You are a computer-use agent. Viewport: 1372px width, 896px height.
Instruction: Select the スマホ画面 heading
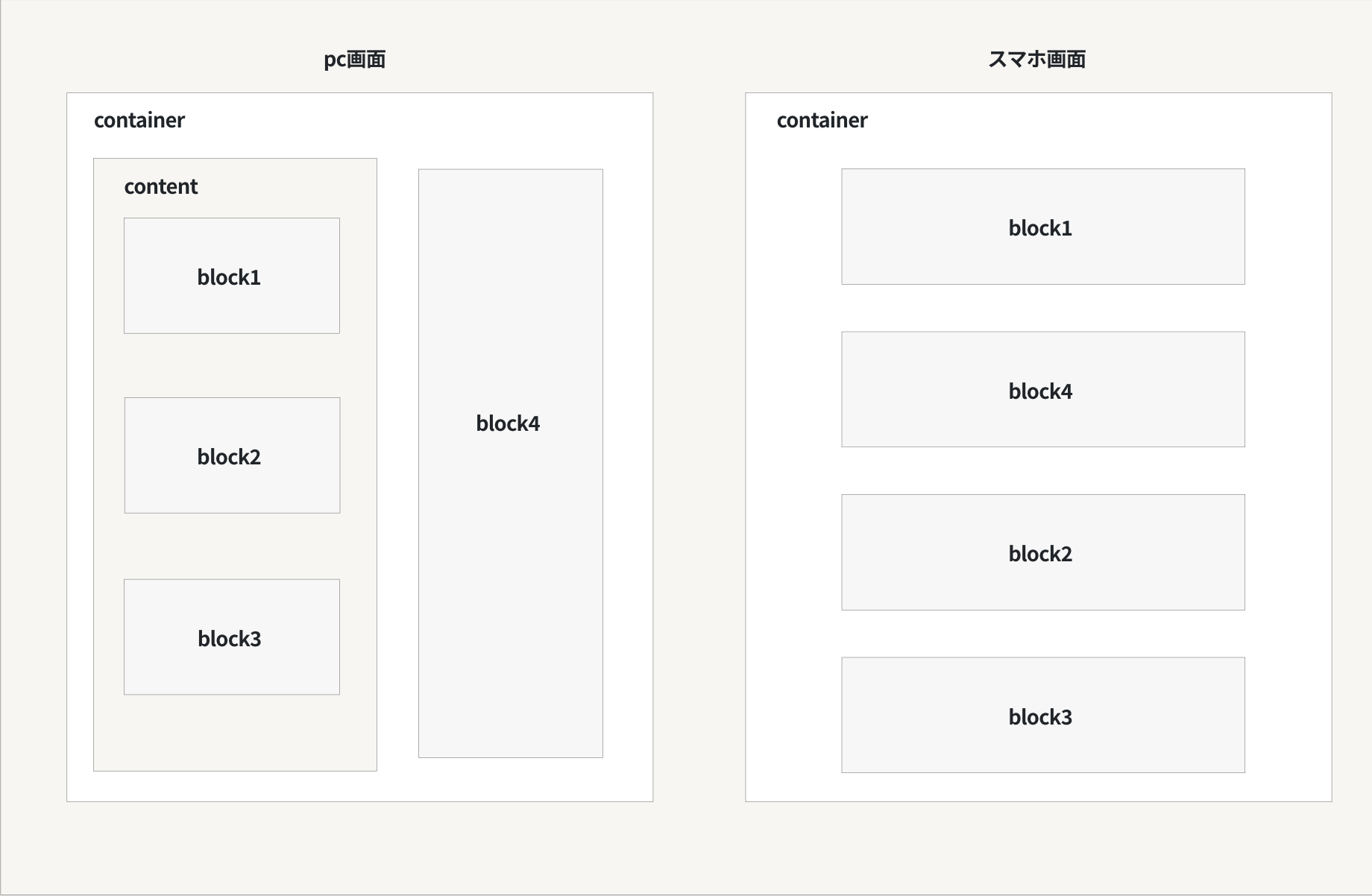point(1039,59)
